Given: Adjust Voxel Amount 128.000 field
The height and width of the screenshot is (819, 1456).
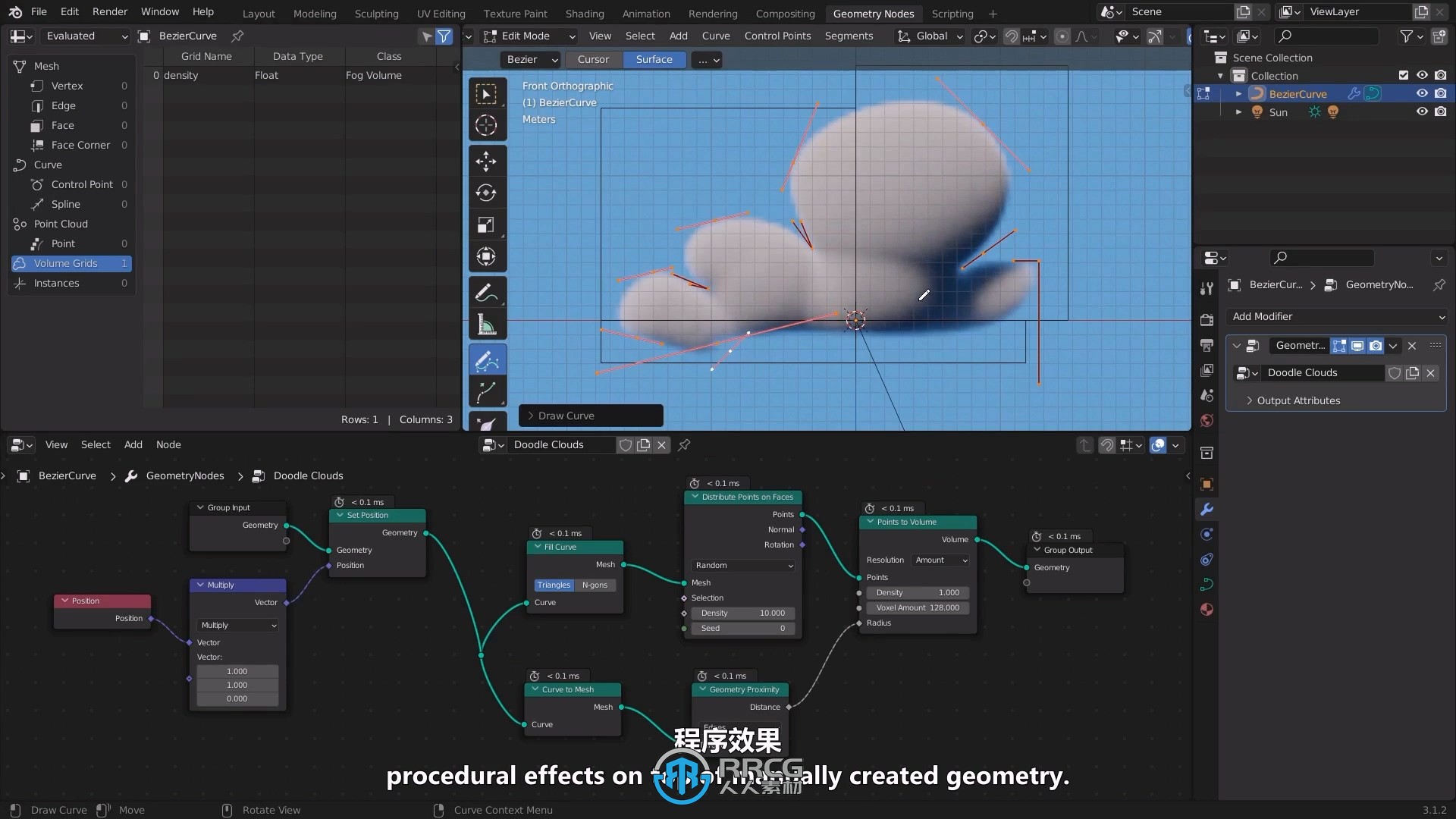Looking at the screenshot, I should [x=918, y=608].
